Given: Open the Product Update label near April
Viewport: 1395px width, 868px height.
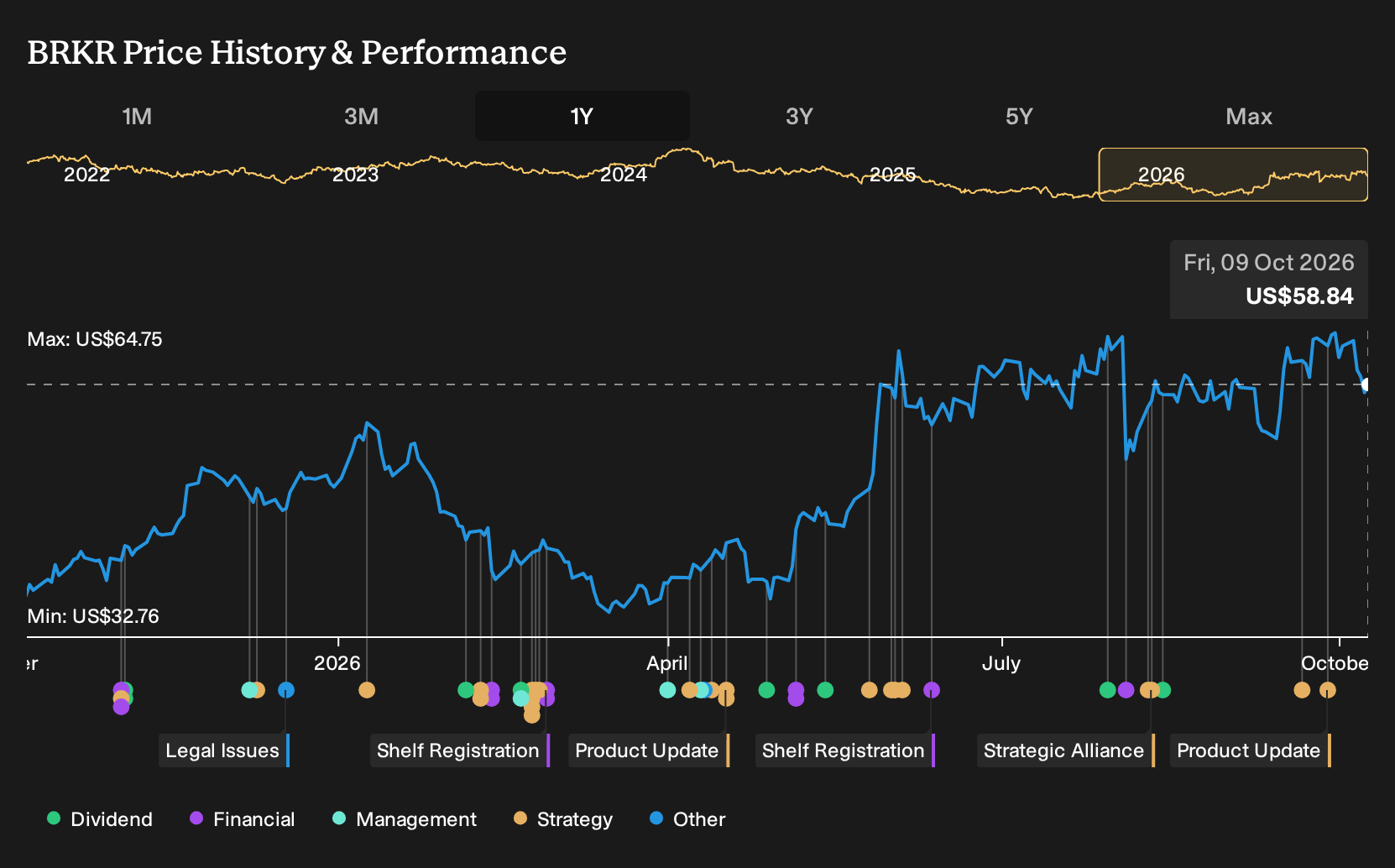Looking at the screenshot, I should [x=648, y=750].
